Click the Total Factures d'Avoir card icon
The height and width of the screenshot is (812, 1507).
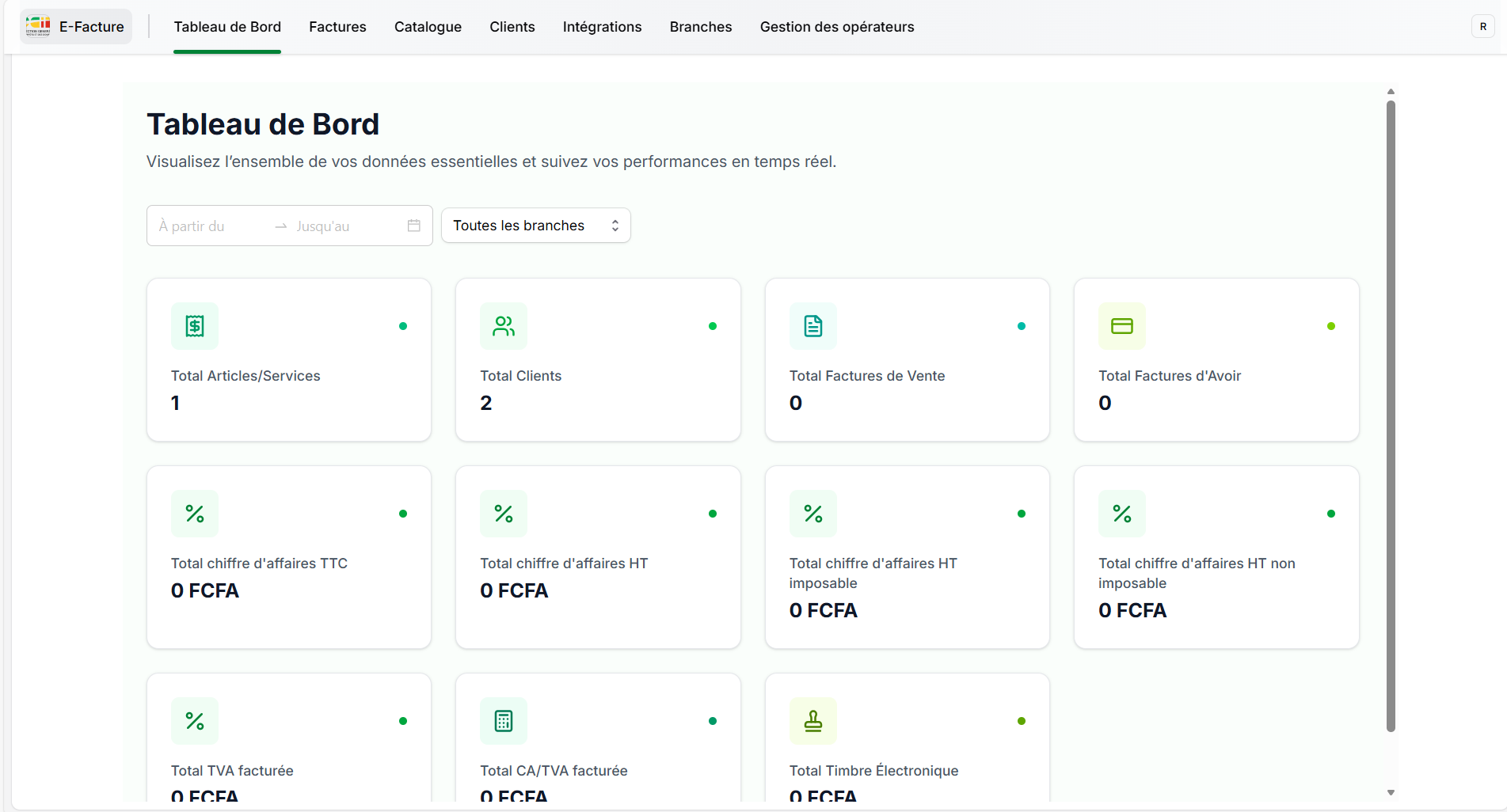pos(1121,325)
